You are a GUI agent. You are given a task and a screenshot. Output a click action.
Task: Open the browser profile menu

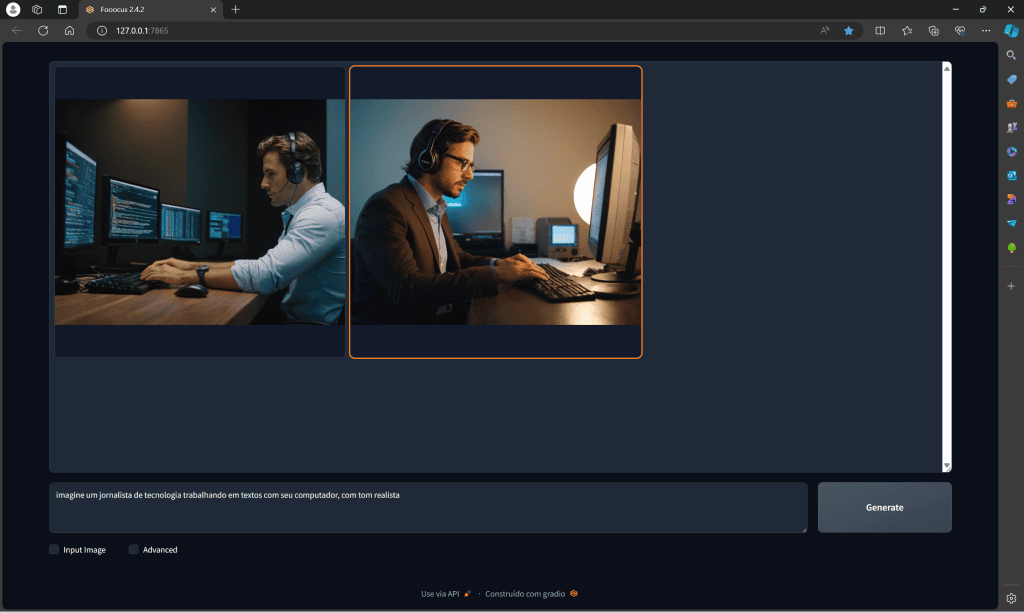click(x=12, y=9)
